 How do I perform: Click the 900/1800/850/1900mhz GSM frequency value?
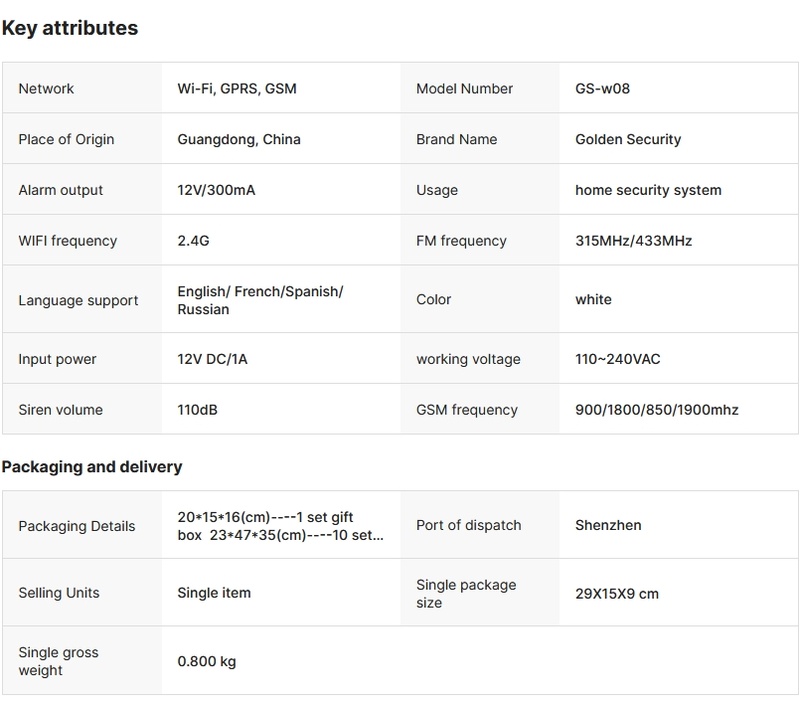coord(657,410)
